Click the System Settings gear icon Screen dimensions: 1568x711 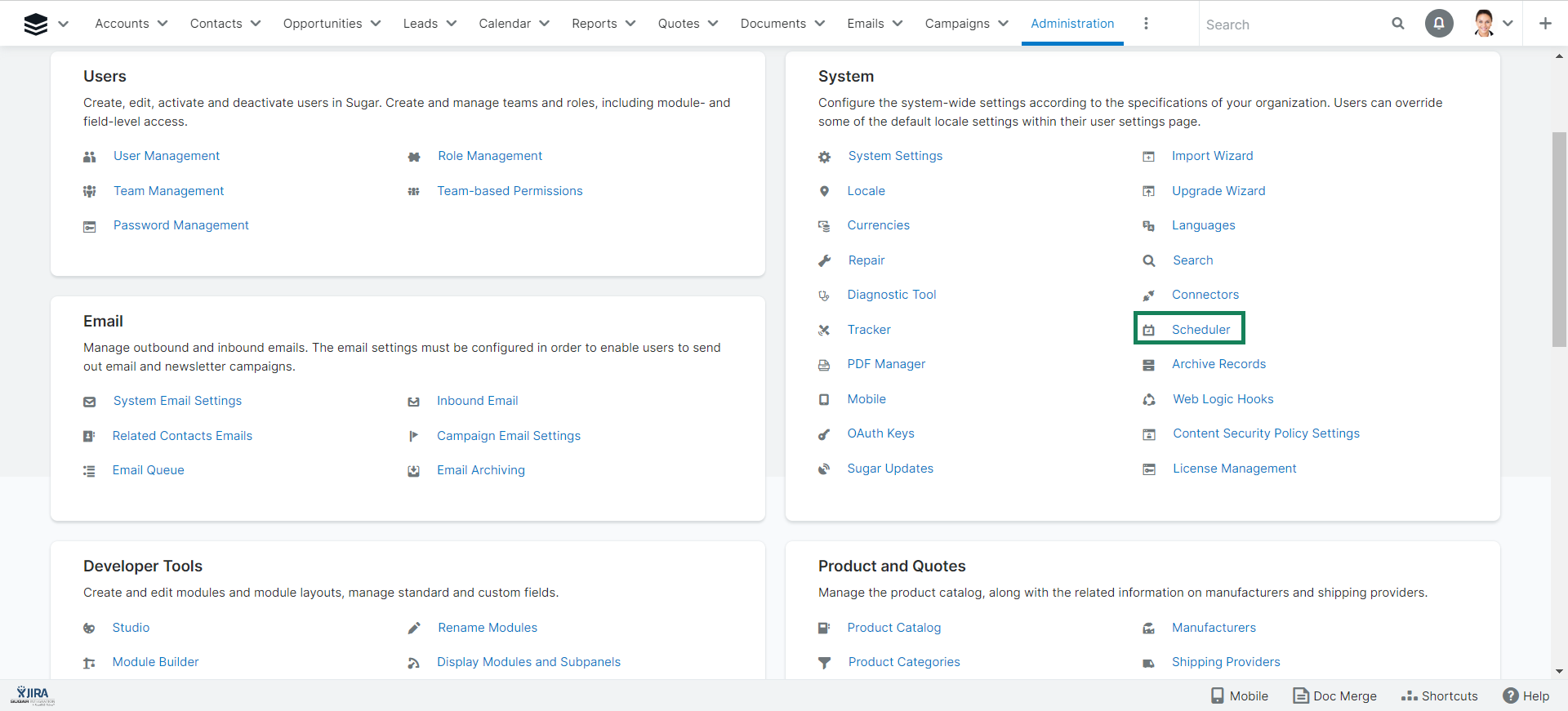(x=825, y=157)
